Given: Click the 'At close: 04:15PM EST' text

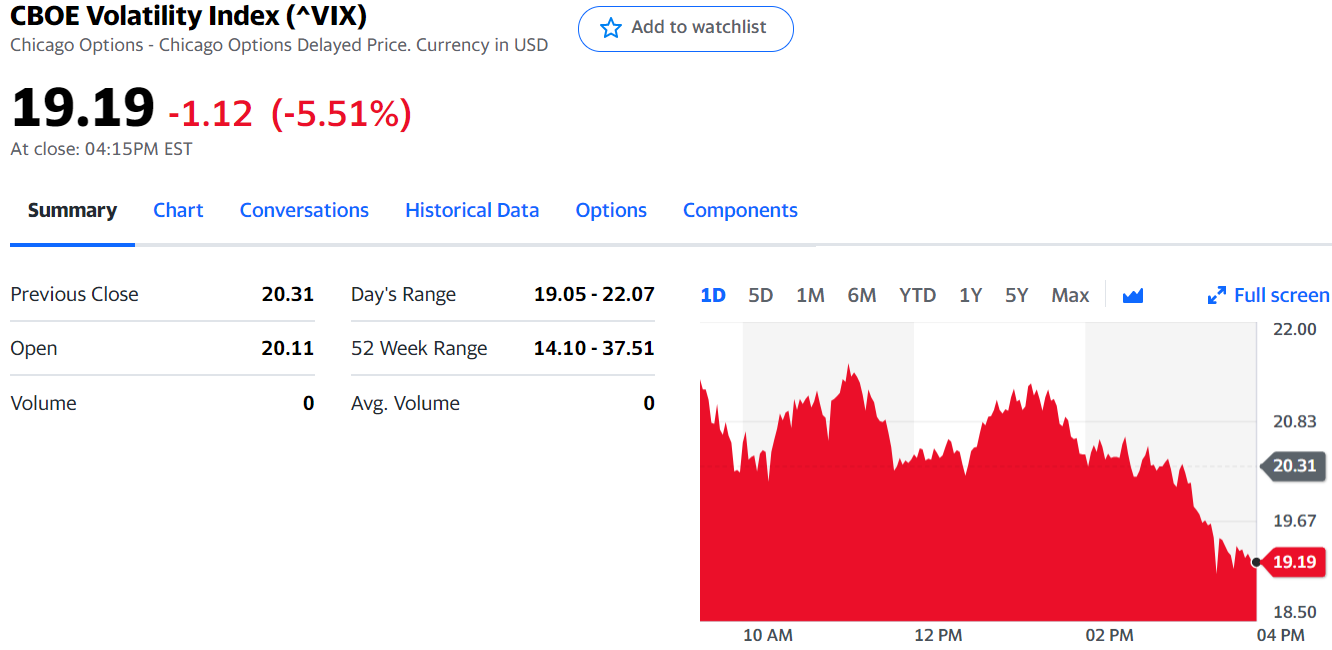Looking at the screenshot, I should (101, 149).
